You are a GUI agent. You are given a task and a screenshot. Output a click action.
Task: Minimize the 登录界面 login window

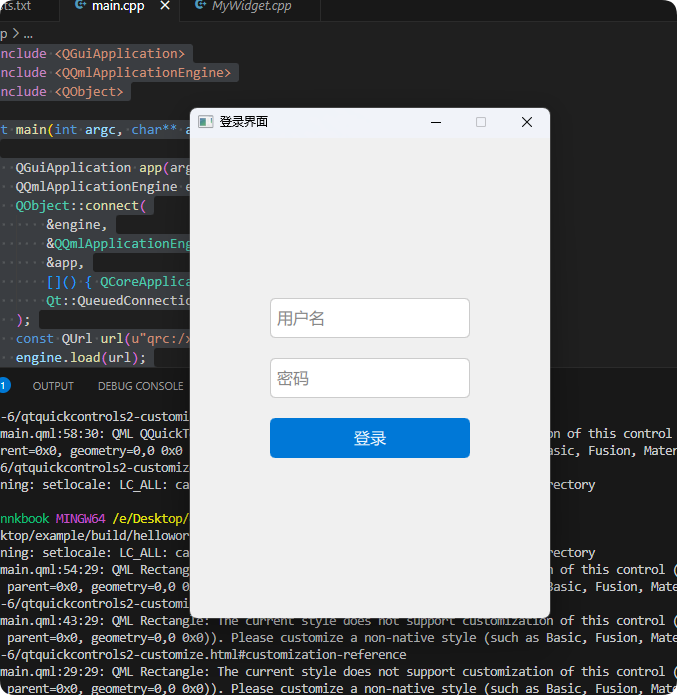click(436, 122)
